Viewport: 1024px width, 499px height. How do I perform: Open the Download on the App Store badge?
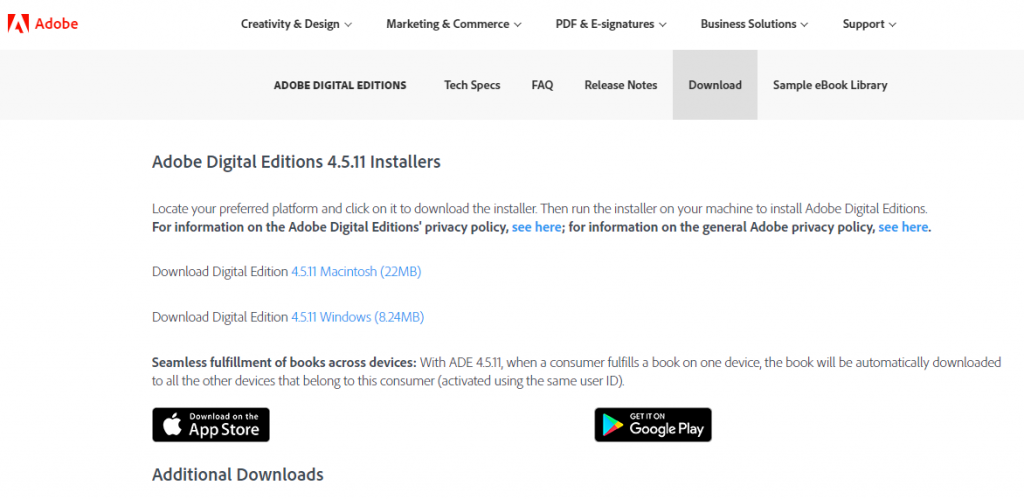[x=211, y=425]
